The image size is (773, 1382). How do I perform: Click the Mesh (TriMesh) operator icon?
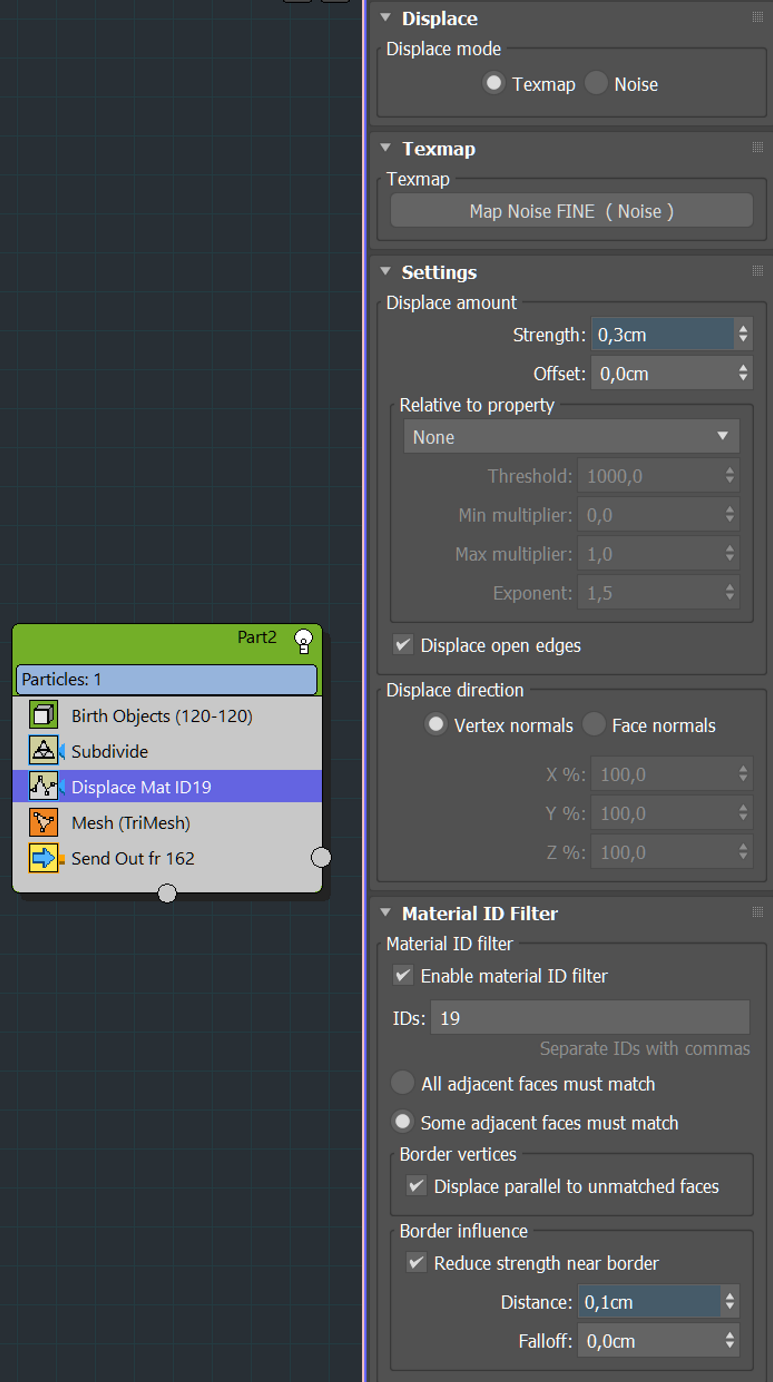click(x=43, y=822)
